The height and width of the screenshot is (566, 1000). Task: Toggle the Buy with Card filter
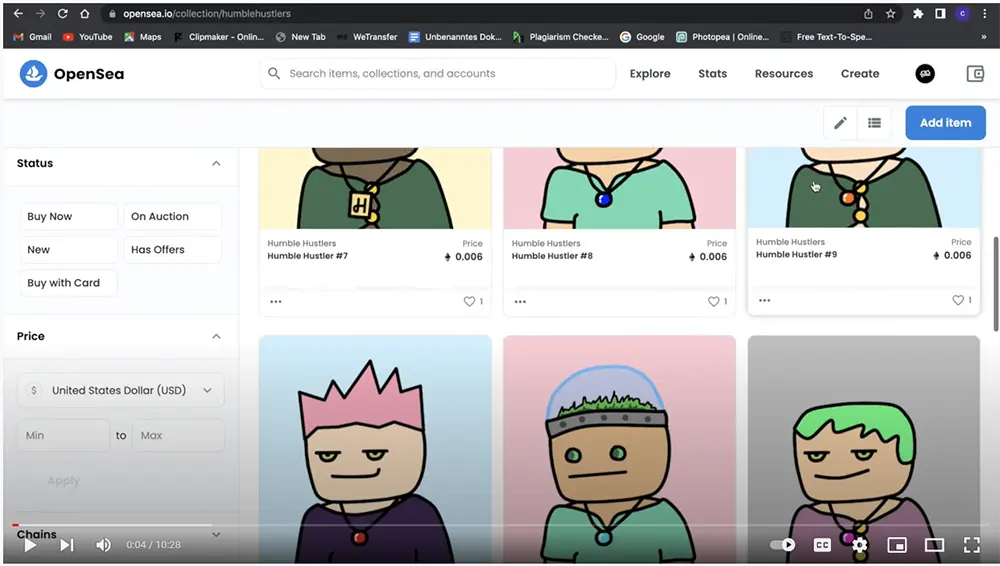(69, 283)
